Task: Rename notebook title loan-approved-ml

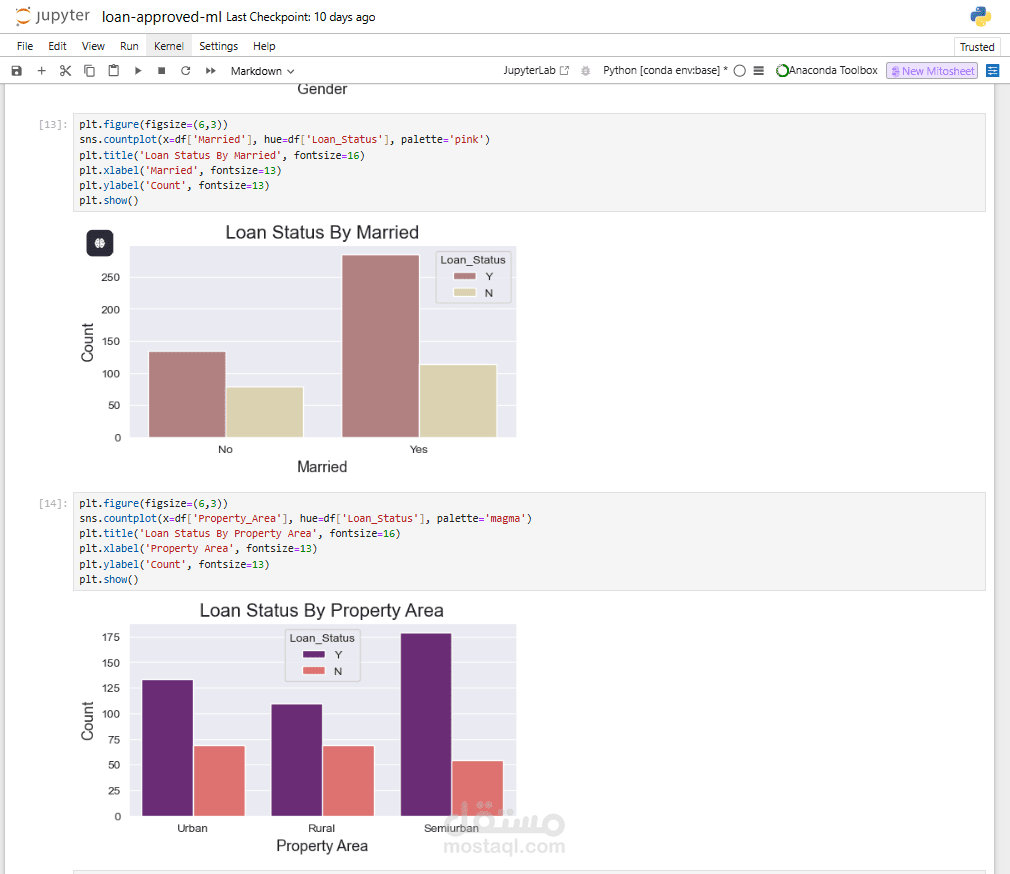Action: [161, 17]
